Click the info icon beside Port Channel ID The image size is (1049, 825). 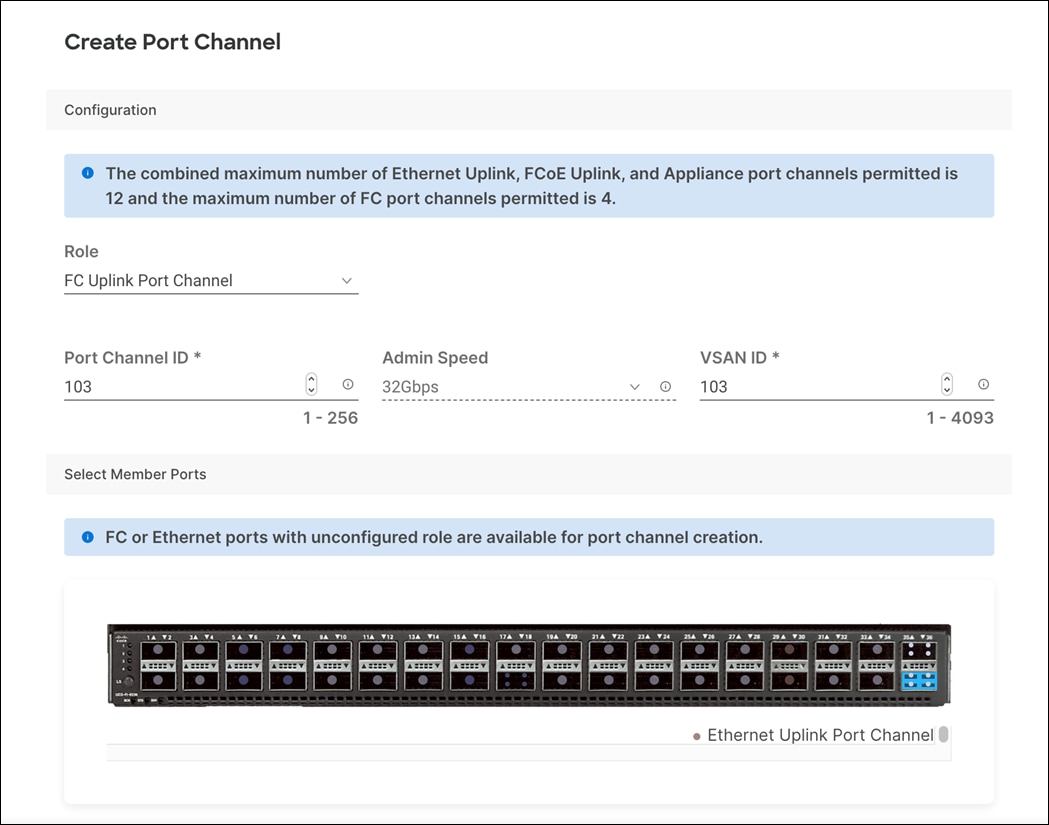[x=347, y=383]
